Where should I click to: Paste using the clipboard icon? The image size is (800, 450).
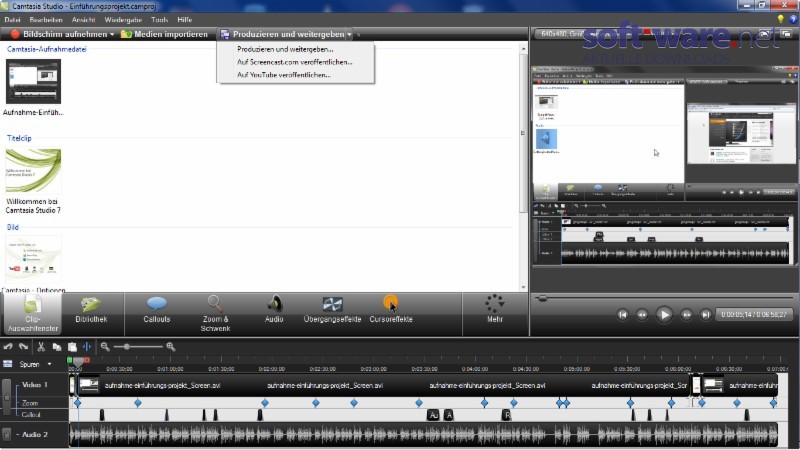[x=72, y=347]
